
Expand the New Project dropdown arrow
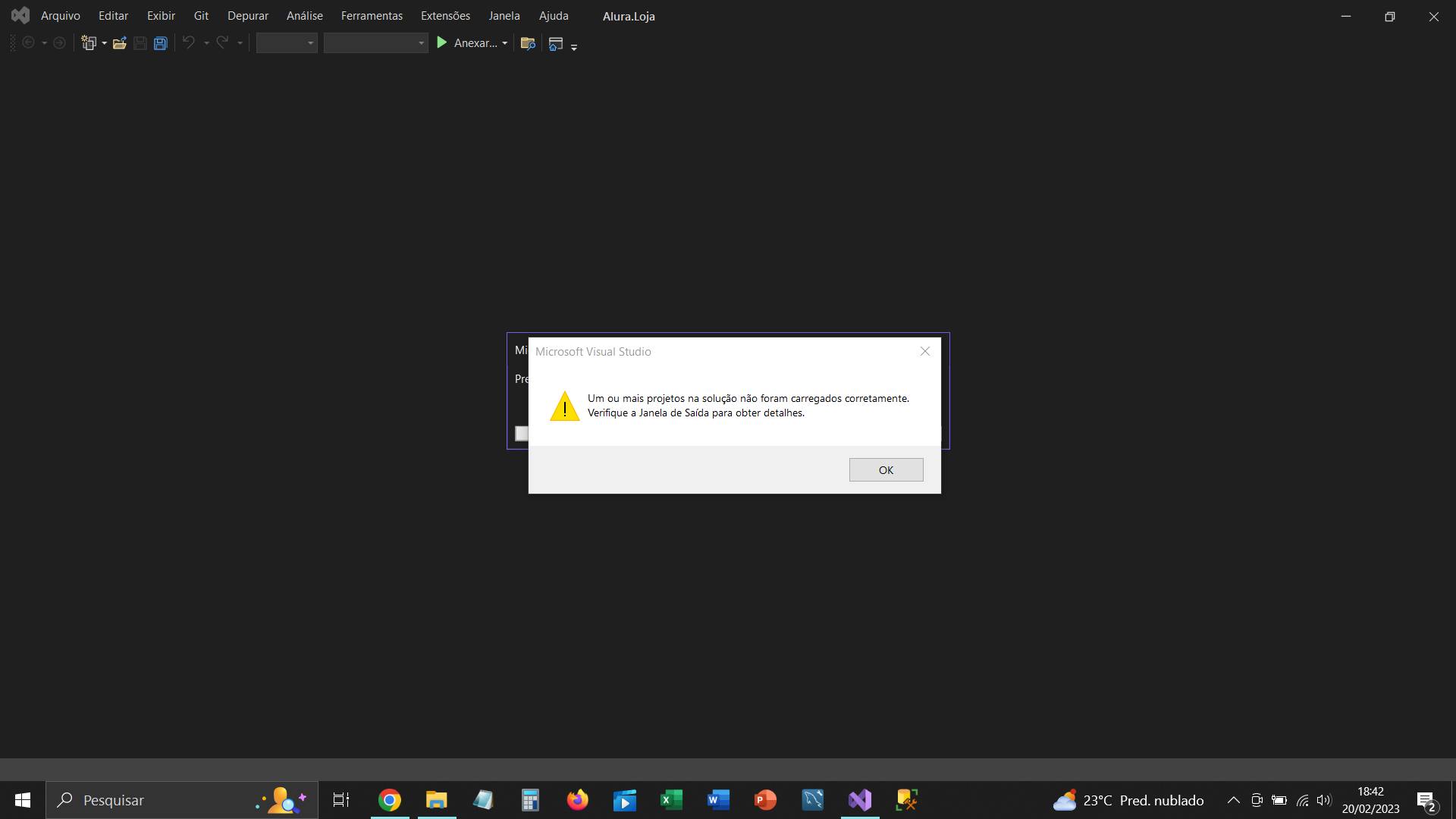pos(105,43)
